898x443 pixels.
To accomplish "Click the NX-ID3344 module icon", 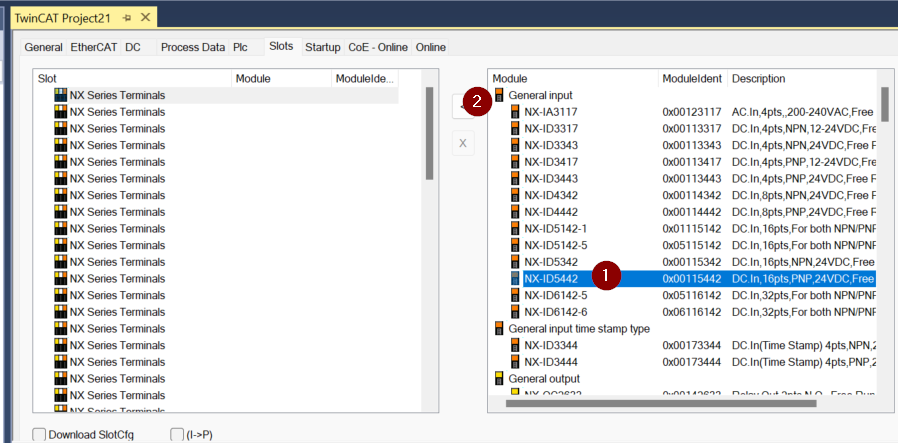I will pos(515,345).
